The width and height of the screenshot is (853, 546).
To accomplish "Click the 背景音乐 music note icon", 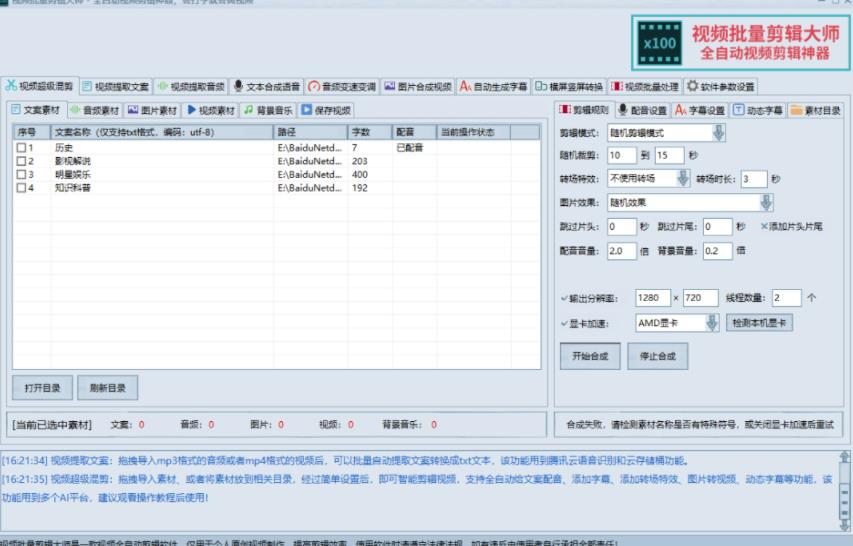I will pos(248,110).
